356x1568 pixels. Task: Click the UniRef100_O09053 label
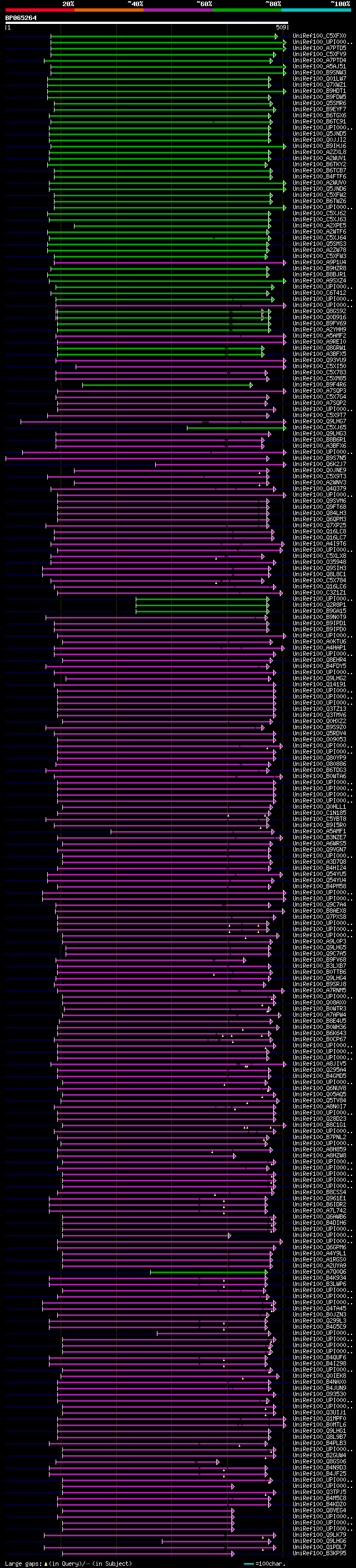[x=319, y=740]
